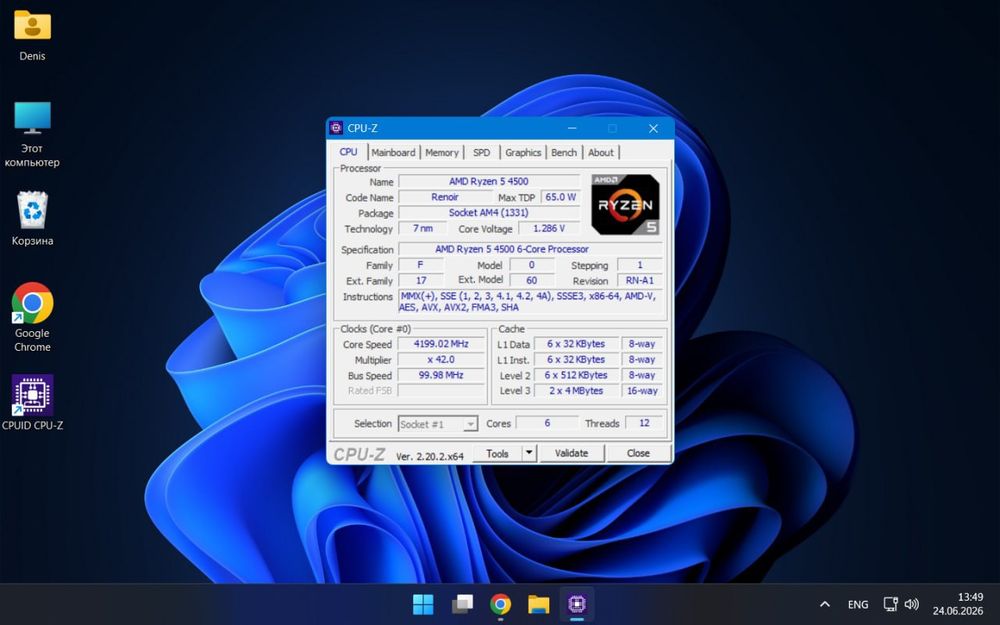Viewport: 1000px width, 625px height.
Task: Click the Level 3 16-way field
Action: 642,390
